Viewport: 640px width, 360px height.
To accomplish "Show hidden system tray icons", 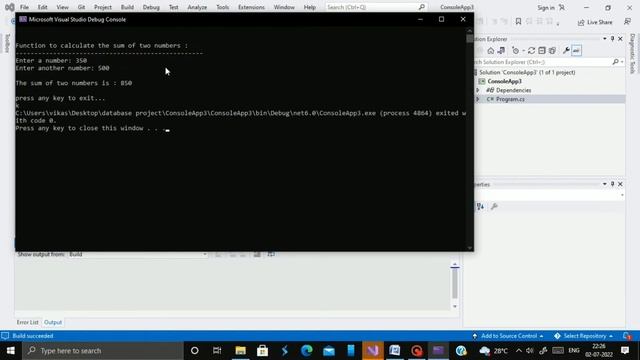I will (x=519, y=351).
